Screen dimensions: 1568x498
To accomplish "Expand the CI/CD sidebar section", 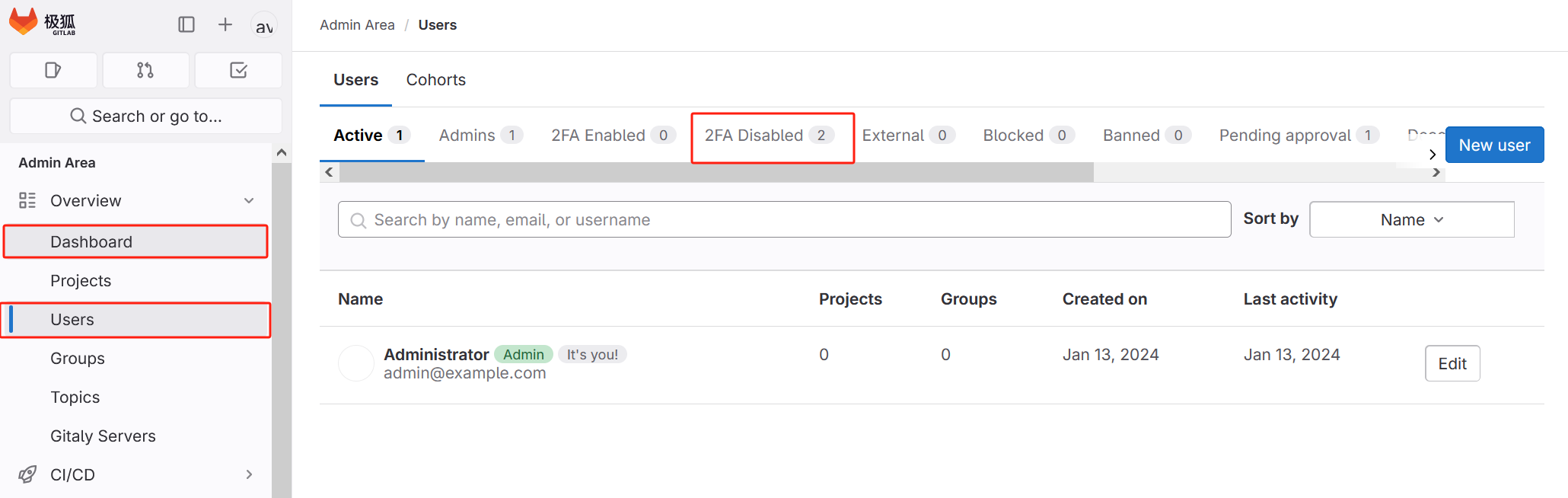I will (249, 474).
